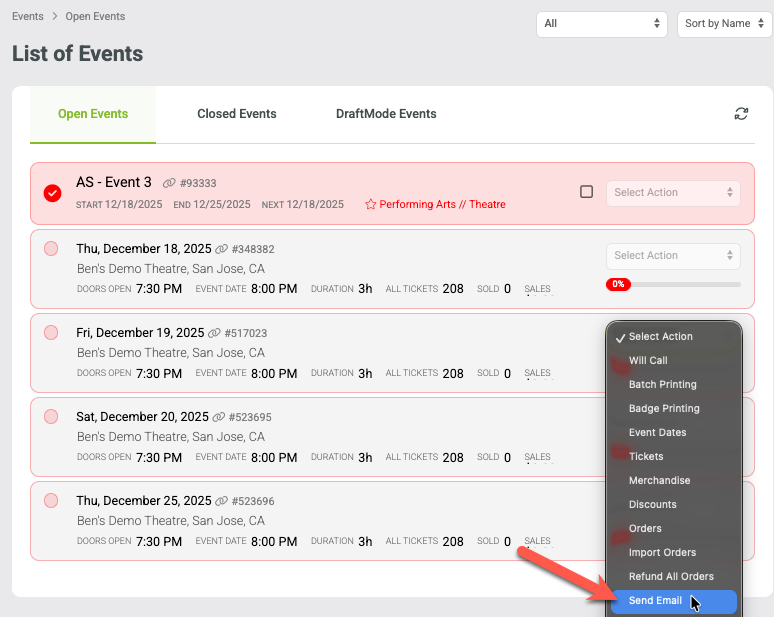Select the Fri, December 19, 2025 radio circle
774x617 pixels.
click(x=51, y=332)
